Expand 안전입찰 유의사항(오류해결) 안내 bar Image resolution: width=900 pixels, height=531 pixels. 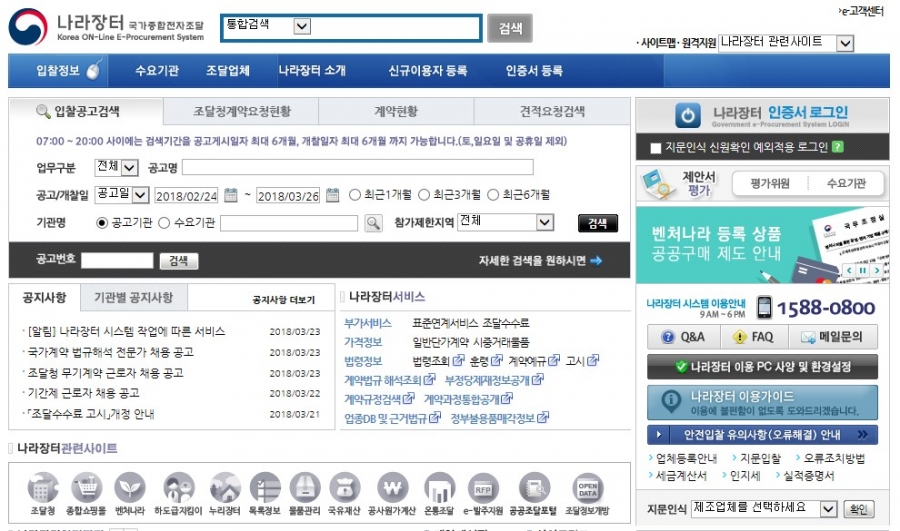tap(762, 435)
